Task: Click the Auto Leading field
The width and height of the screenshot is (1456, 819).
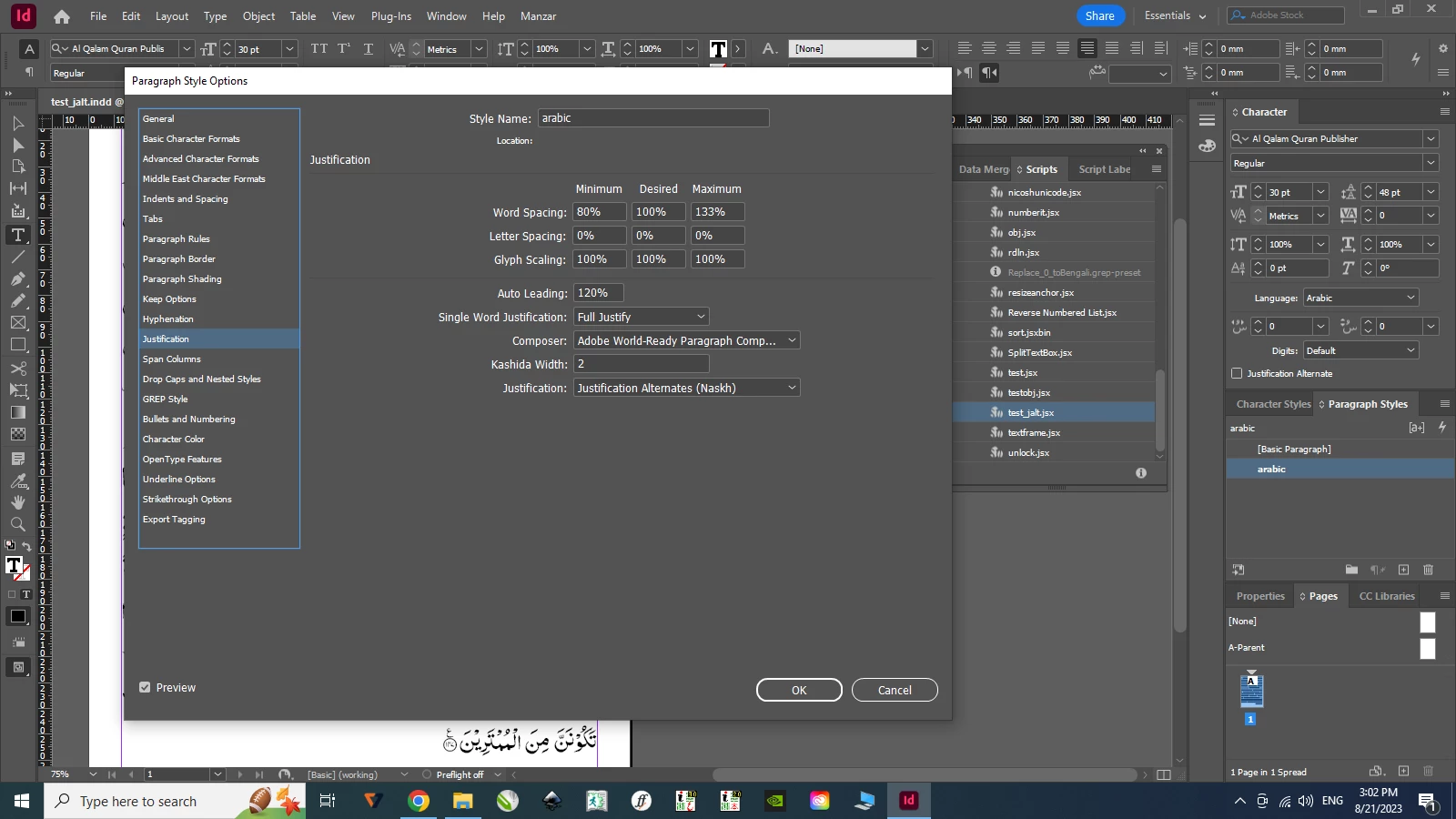Action: [599, 293]
